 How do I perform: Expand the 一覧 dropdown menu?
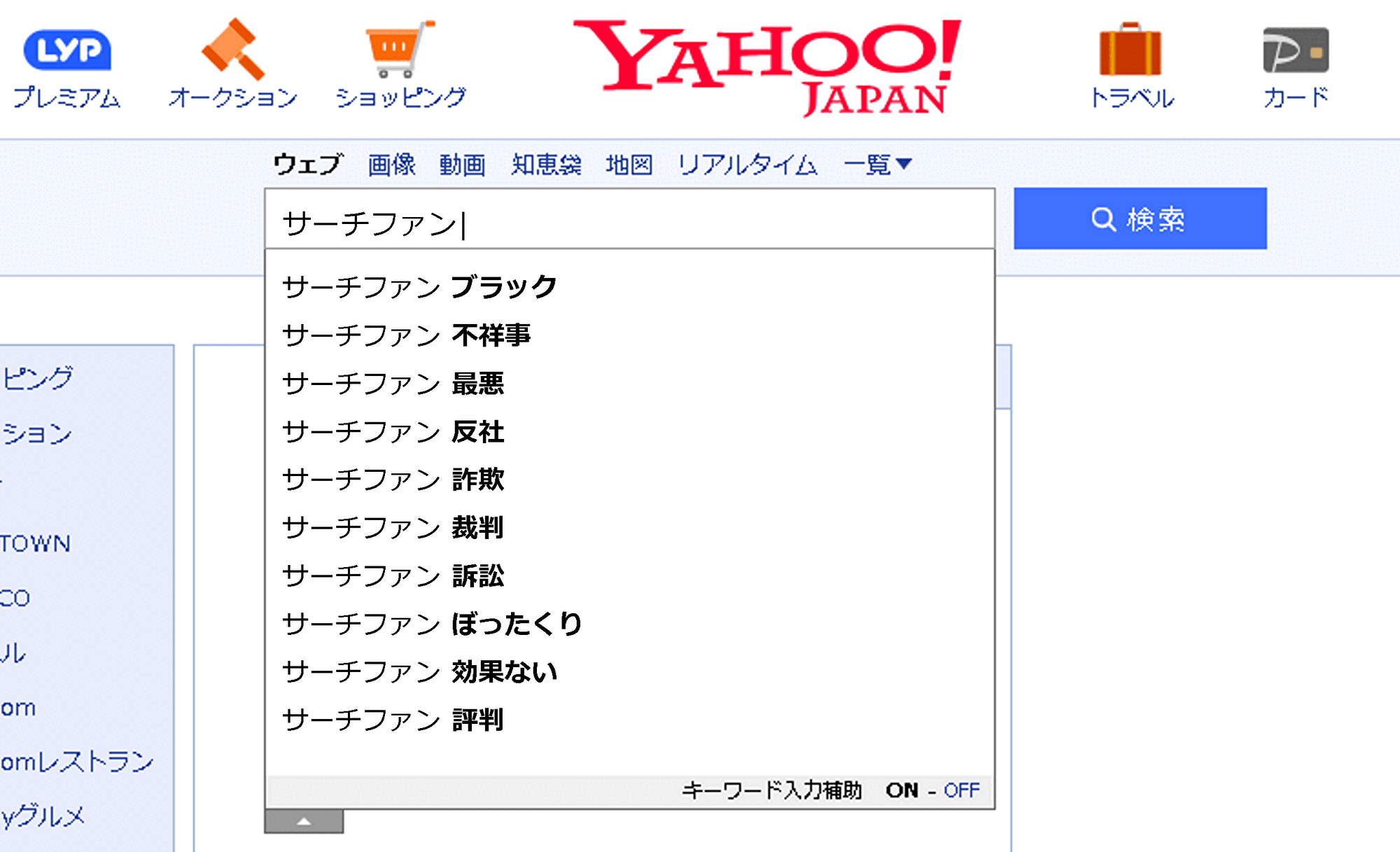click(x=876, y=163)
